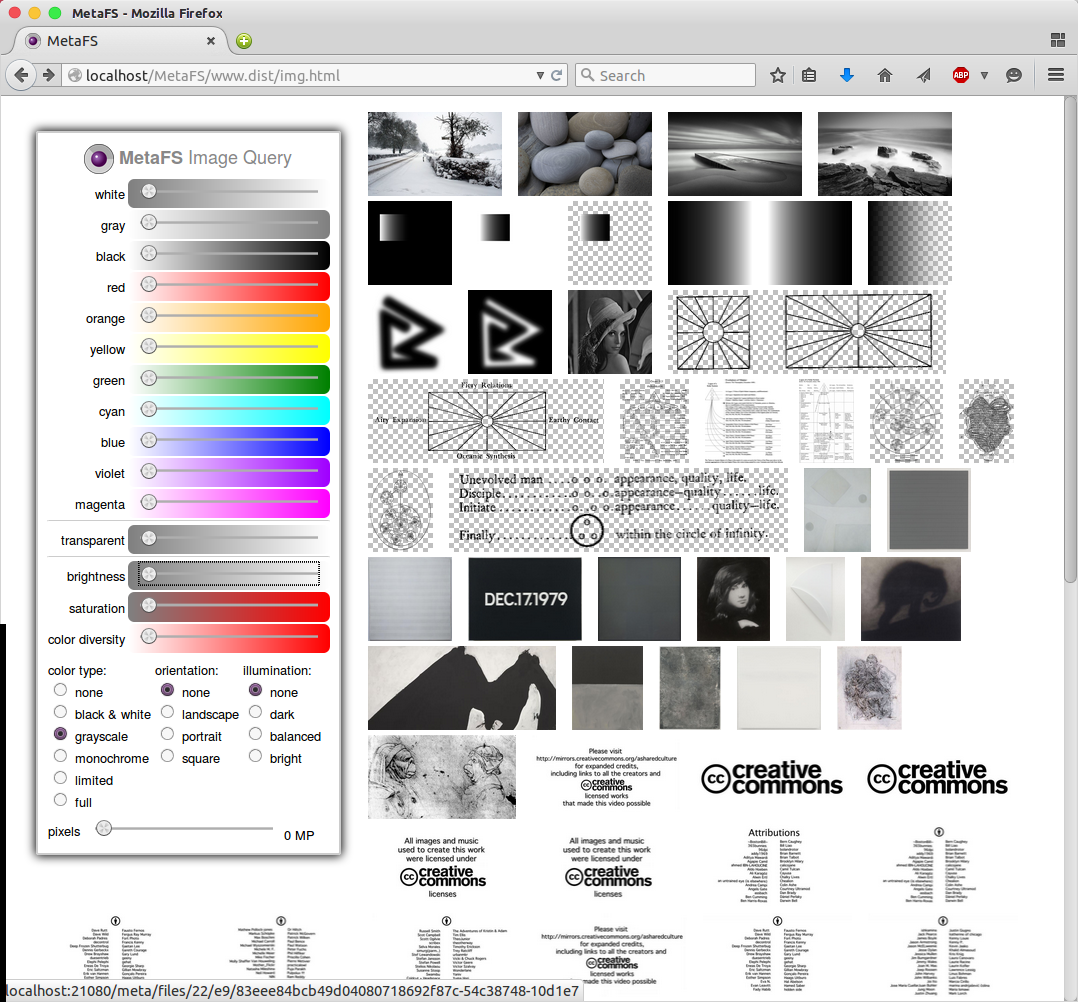Open the Fiery Relations diagram thumbnail

pos(486,421)
